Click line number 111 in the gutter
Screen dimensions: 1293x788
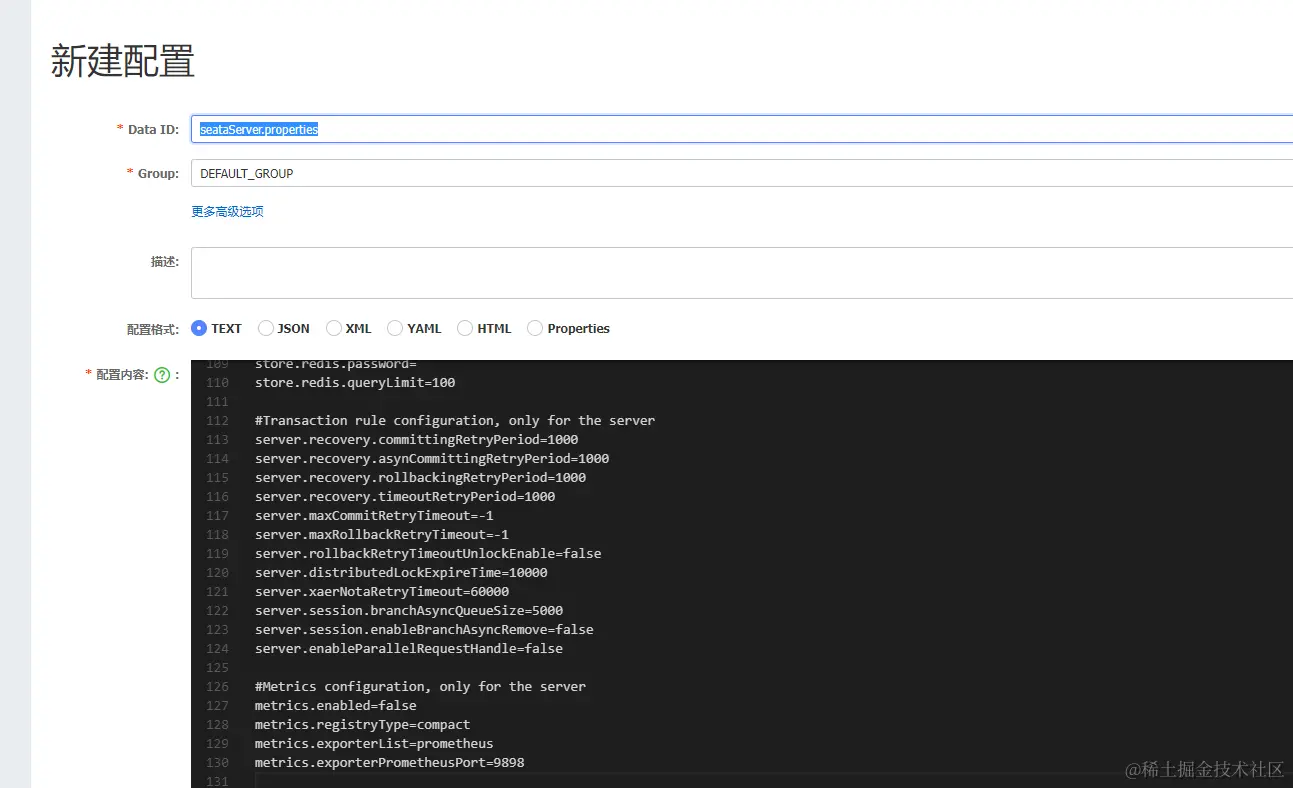(217, 401)
